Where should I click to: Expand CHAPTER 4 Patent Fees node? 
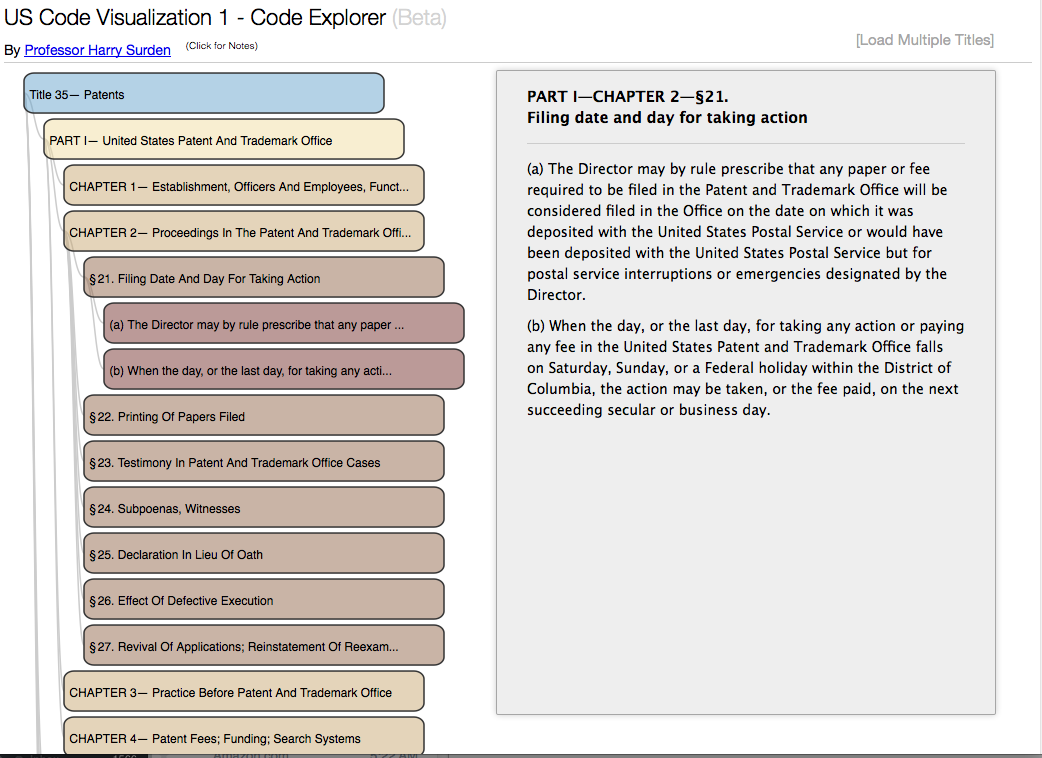tap(243, 738)
